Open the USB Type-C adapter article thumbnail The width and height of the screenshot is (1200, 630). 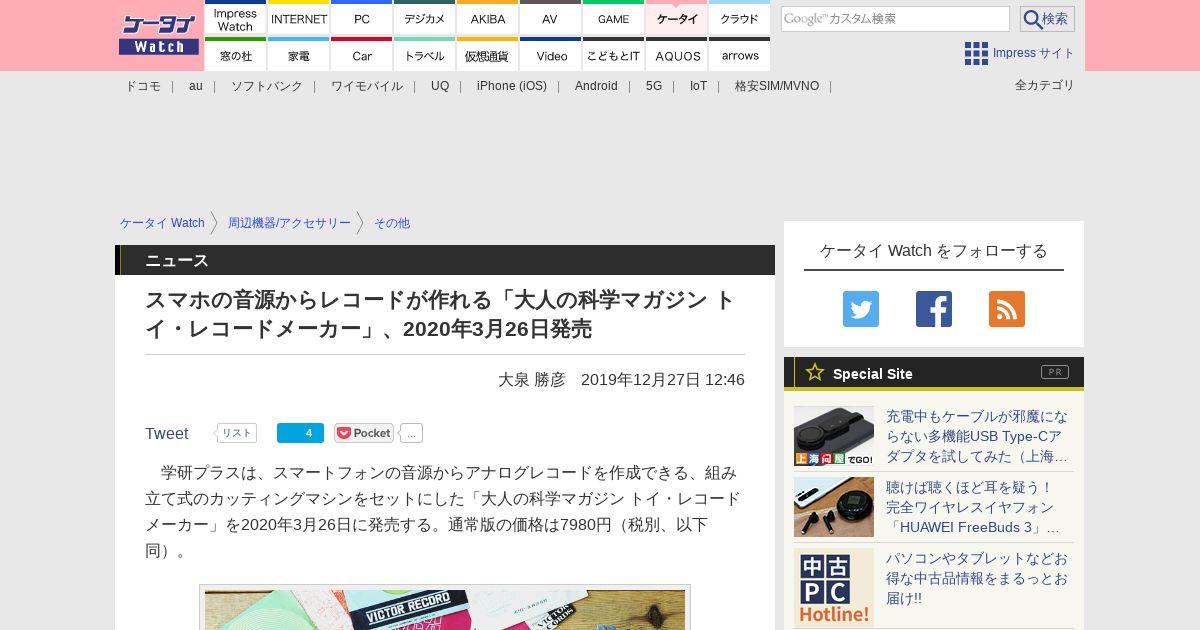(x=834, y=436)
